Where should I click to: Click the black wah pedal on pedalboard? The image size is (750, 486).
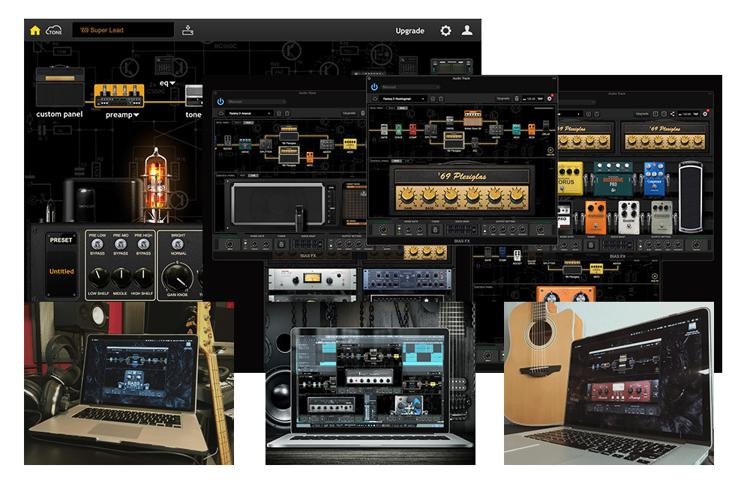[691, 197]
